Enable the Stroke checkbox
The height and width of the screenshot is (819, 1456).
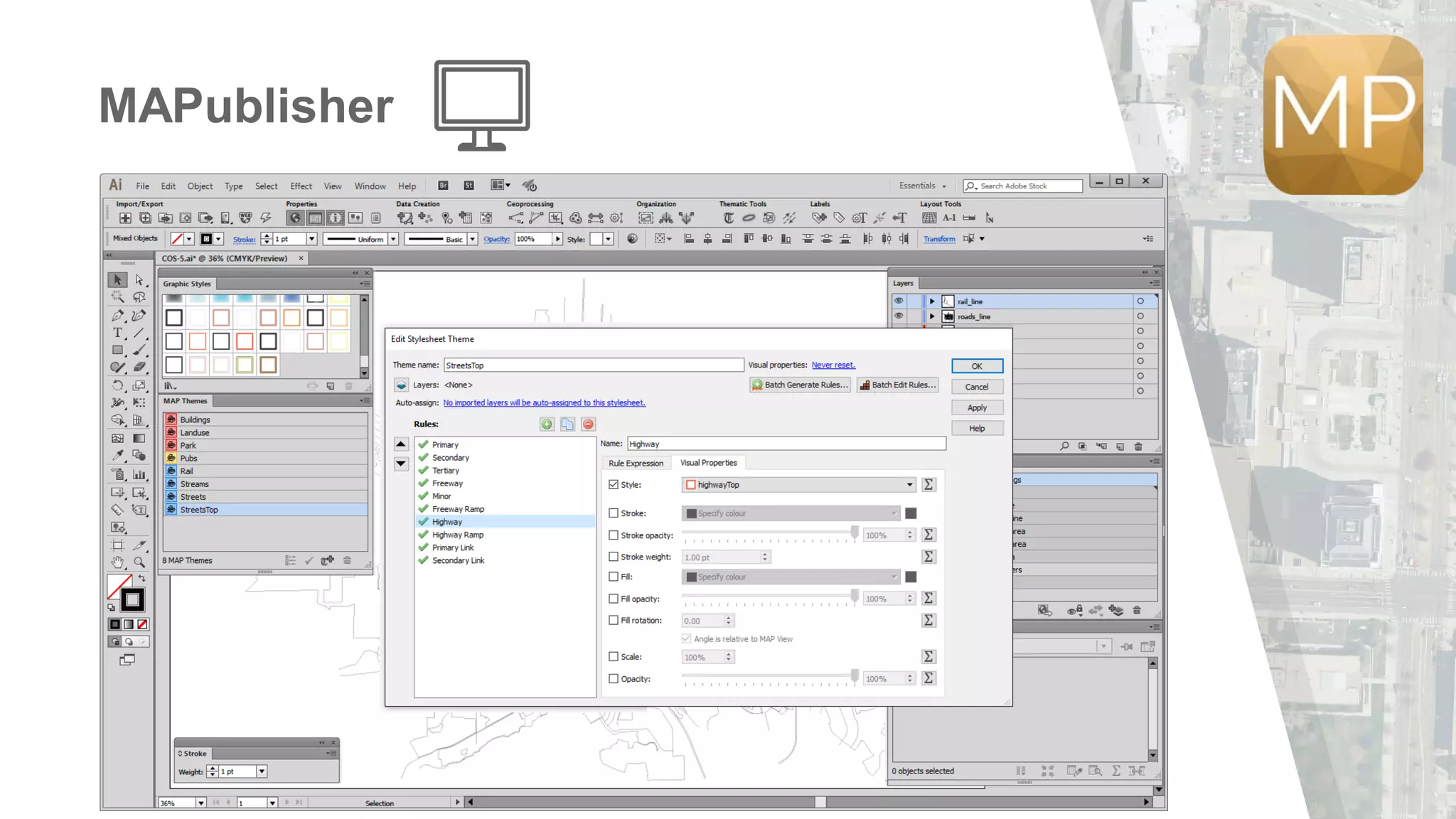coord(614,513)
